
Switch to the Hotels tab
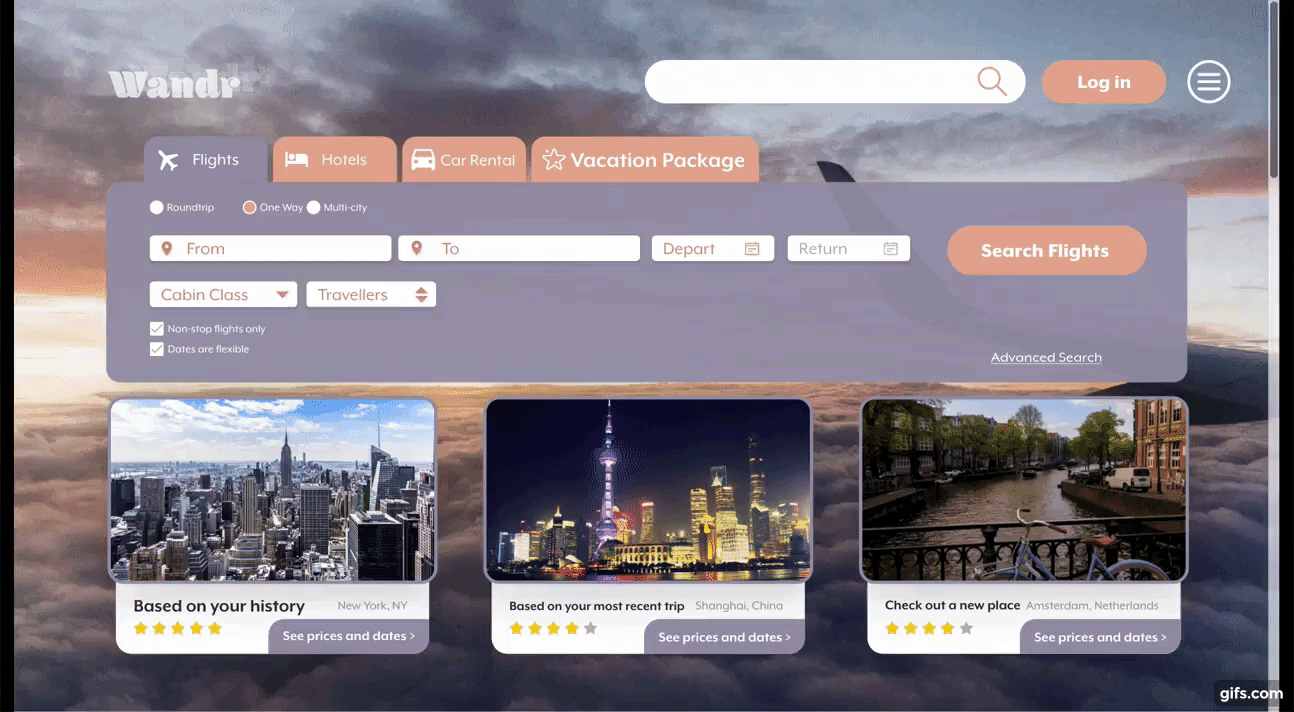point(335,160)
